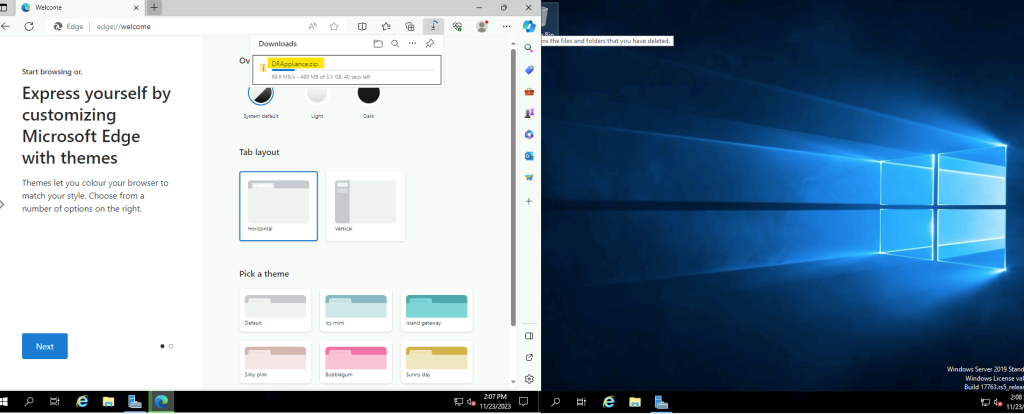Select System default appearance option
Viewport: 1024px width, 414px height.
(x=261, y=93)
